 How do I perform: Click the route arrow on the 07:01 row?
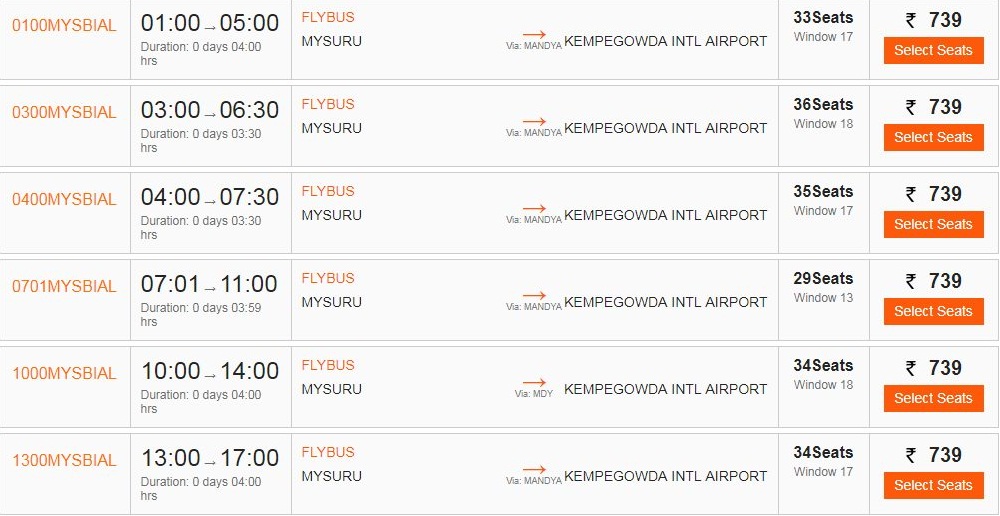[x=535, y=294]
